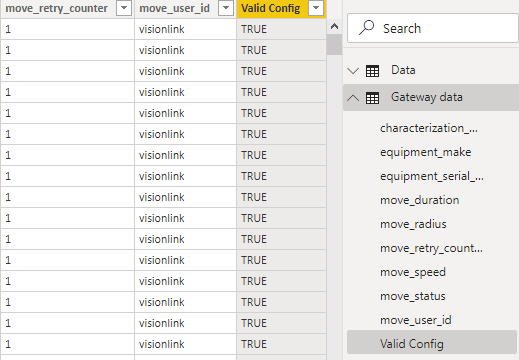Click the magnifier icon in Search box

tap(367, 28)
